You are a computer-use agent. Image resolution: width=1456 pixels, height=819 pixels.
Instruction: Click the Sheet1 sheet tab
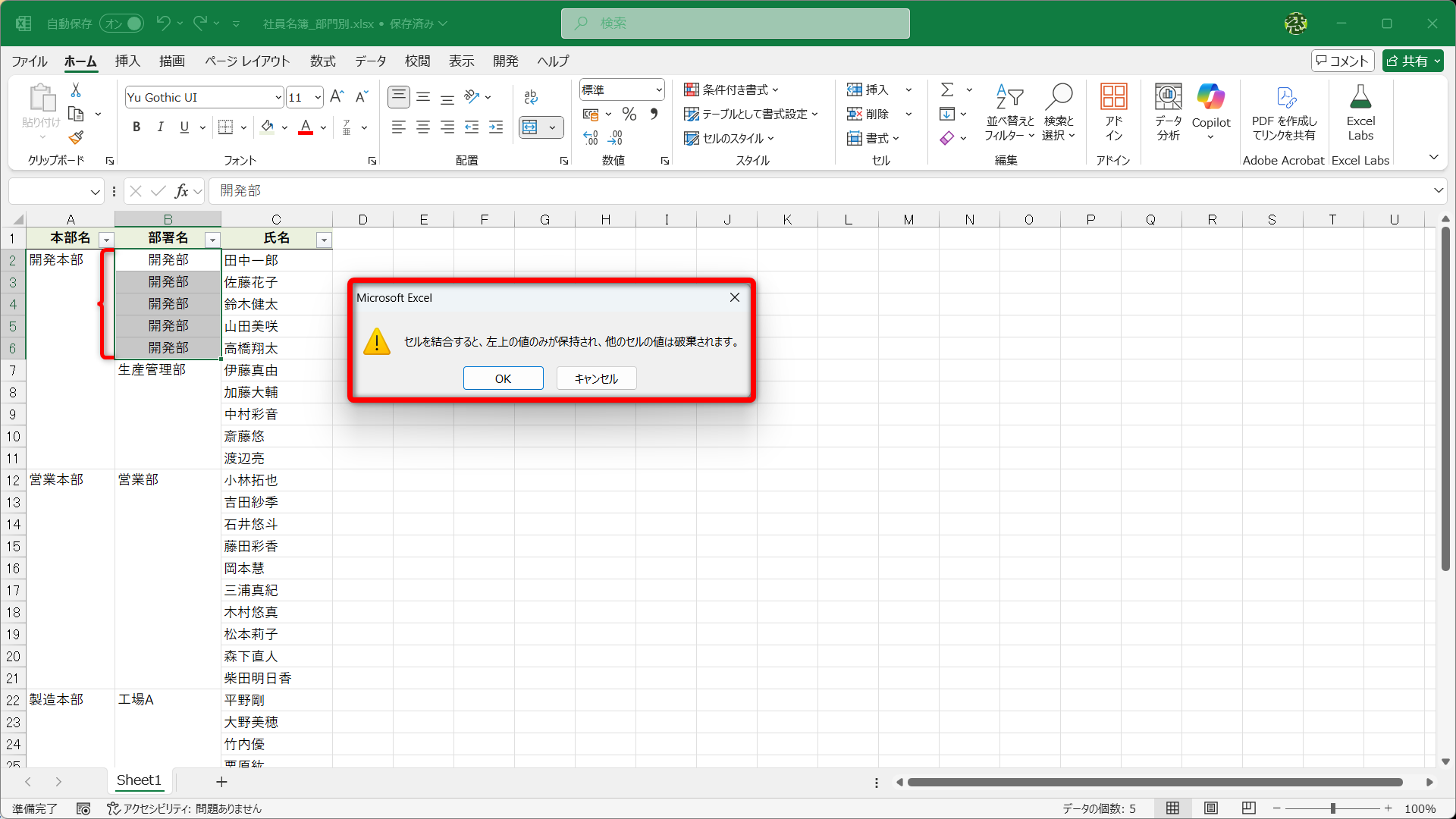139,780
